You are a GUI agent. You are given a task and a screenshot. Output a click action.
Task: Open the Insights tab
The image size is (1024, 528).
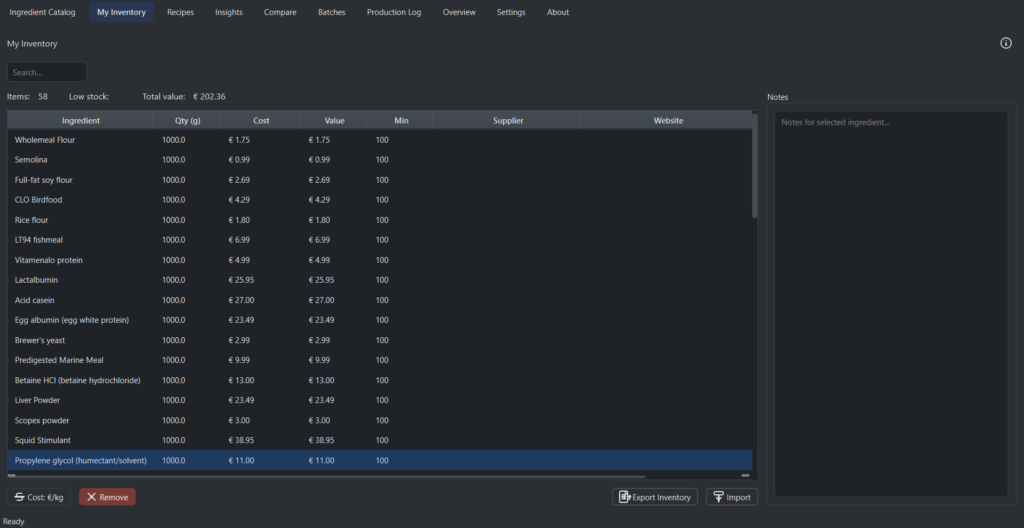point(229,12)
